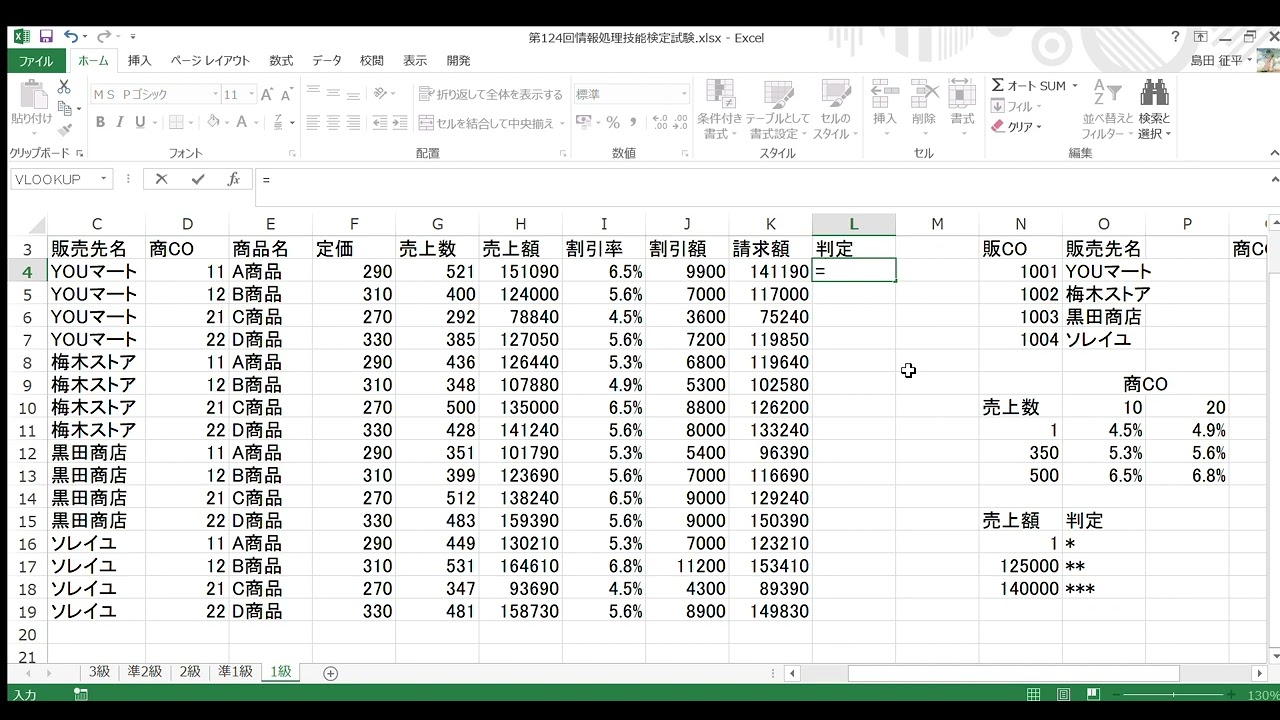Click the percent style icon
1280x720 pixels.
613,123
